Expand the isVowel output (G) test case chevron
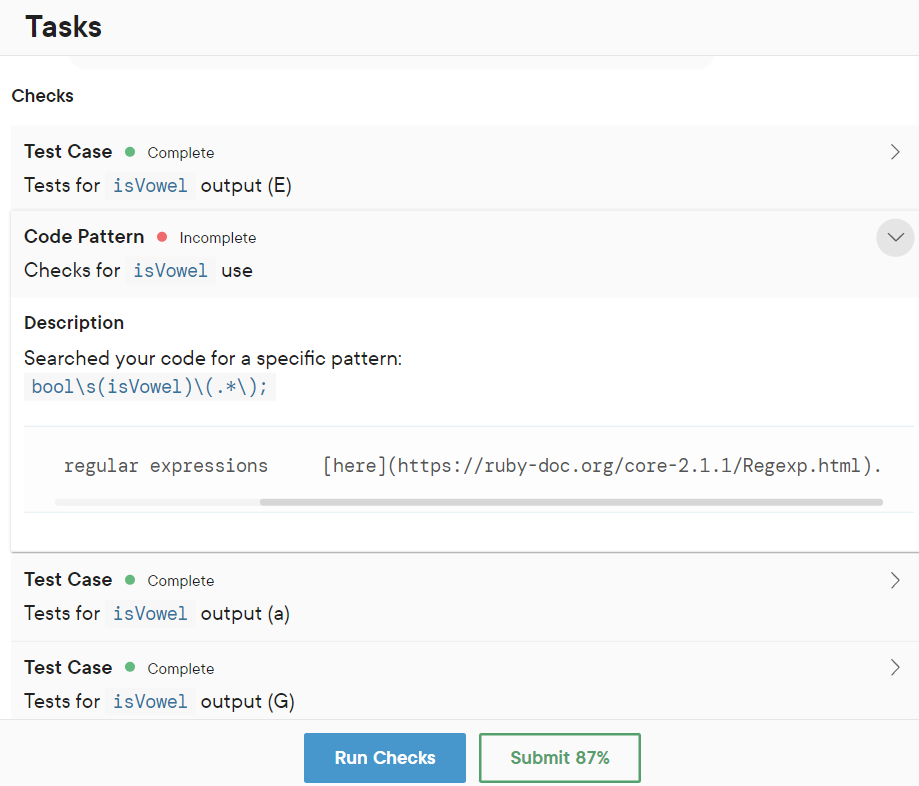This screenshot has width=919, height=786. click(x=894, y=668)
